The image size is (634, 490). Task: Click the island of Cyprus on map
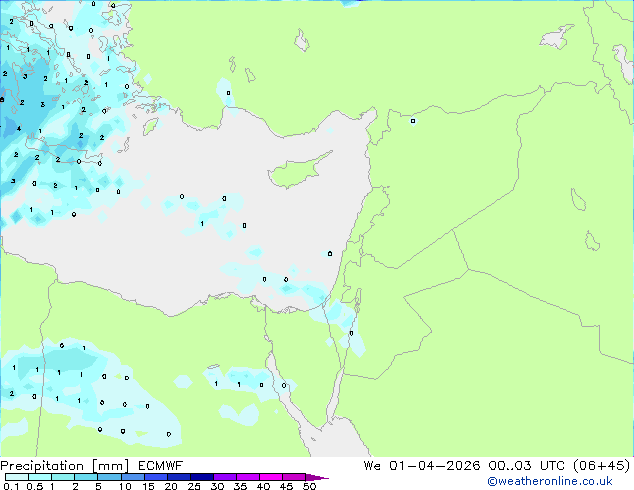(x=297, y=172)
